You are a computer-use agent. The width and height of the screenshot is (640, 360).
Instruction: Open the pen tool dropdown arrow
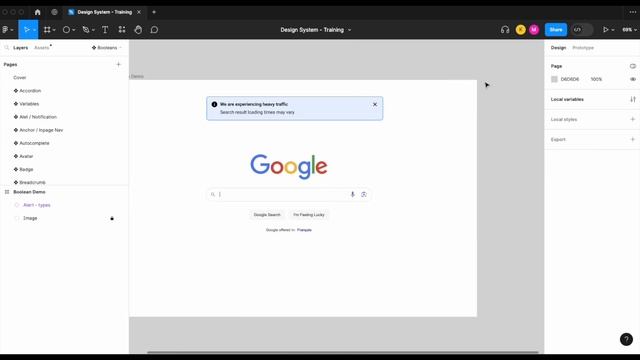(93, 30)
